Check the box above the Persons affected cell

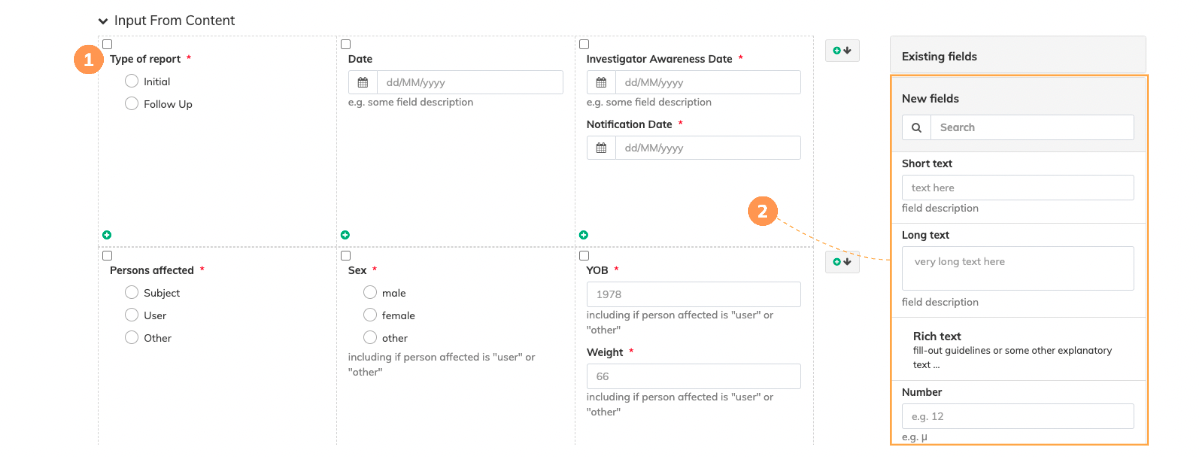107,256
